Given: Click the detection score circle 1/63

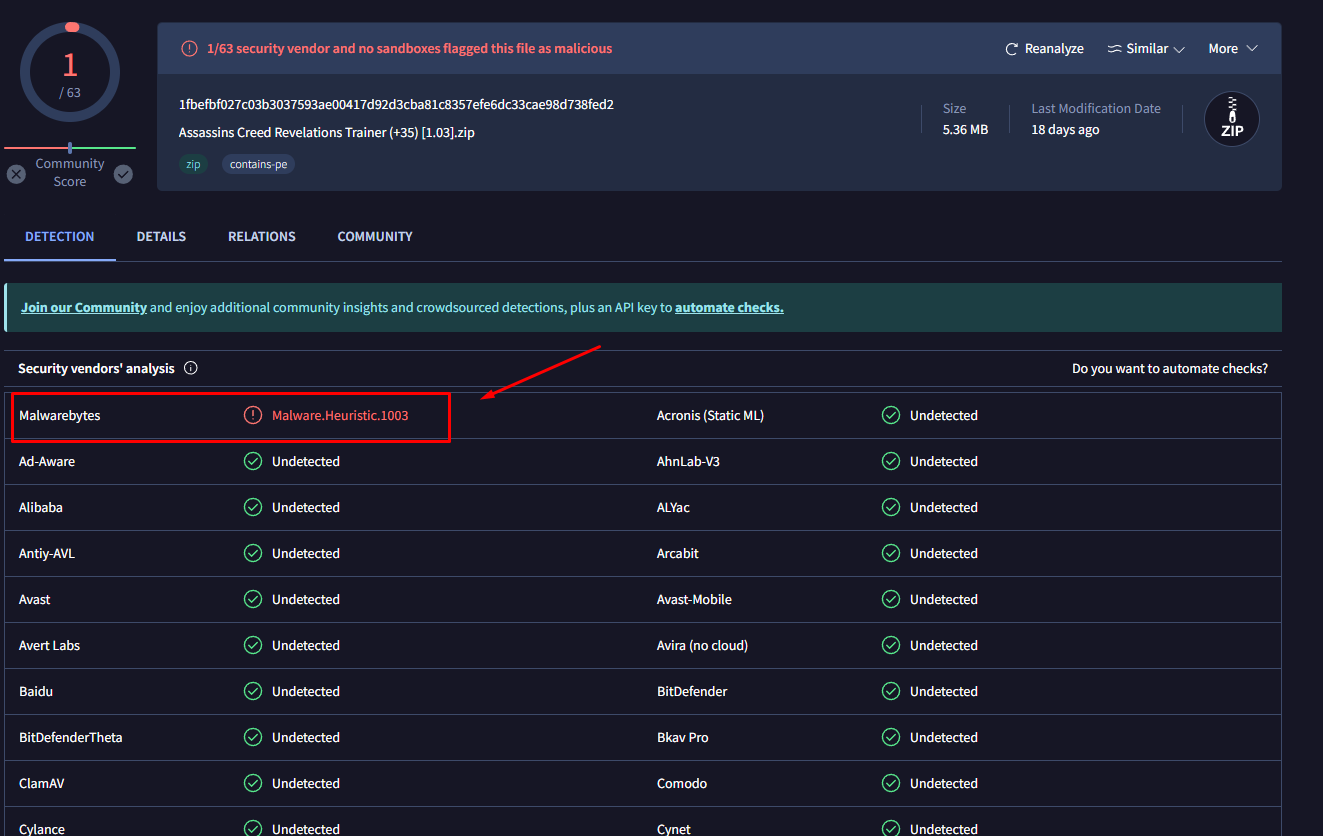Looking at the screenshot, I should [70, 73].
